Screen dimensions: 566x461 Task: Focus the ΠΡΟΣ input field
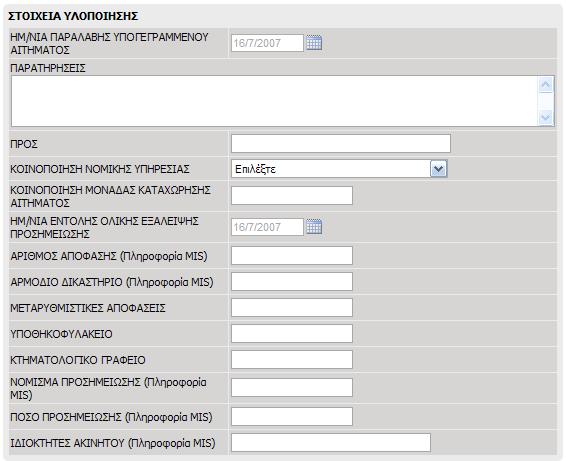click(341, 144)
